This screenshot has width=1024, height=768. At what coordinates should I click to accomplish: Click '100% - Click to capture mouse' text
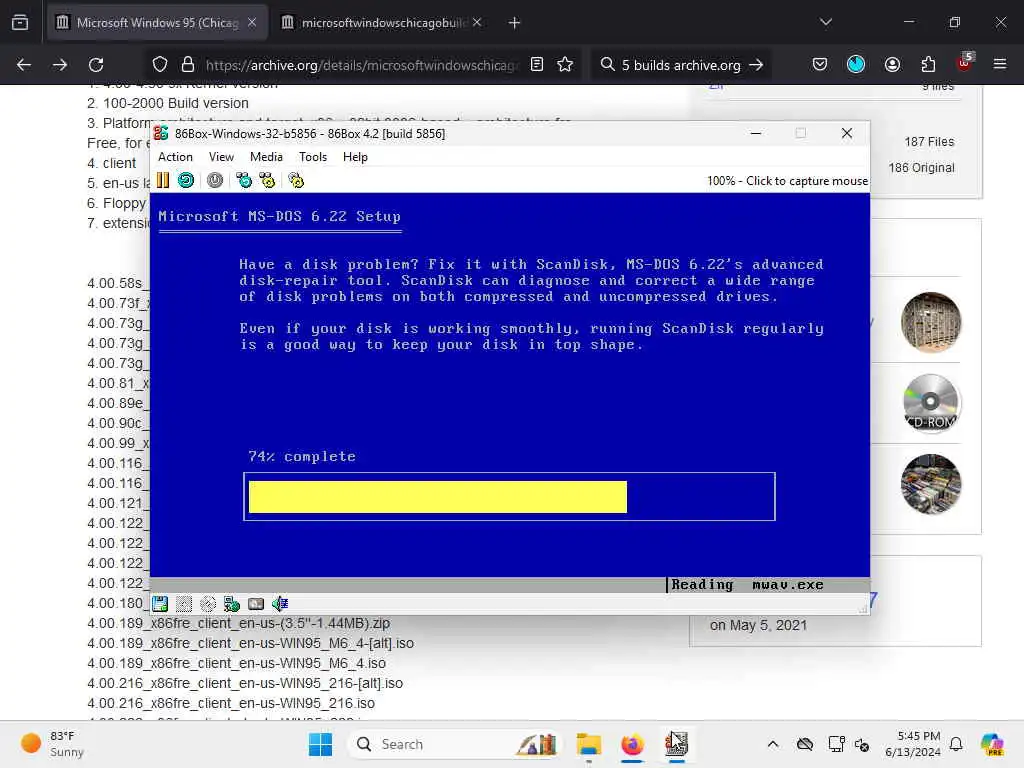[x=787, y=181]
